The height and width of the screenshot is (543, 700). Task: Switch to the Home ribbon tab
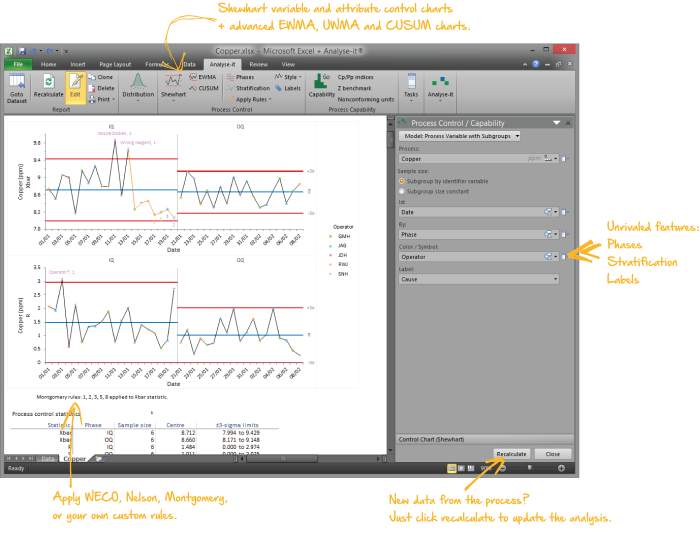(x=49, y=64)
